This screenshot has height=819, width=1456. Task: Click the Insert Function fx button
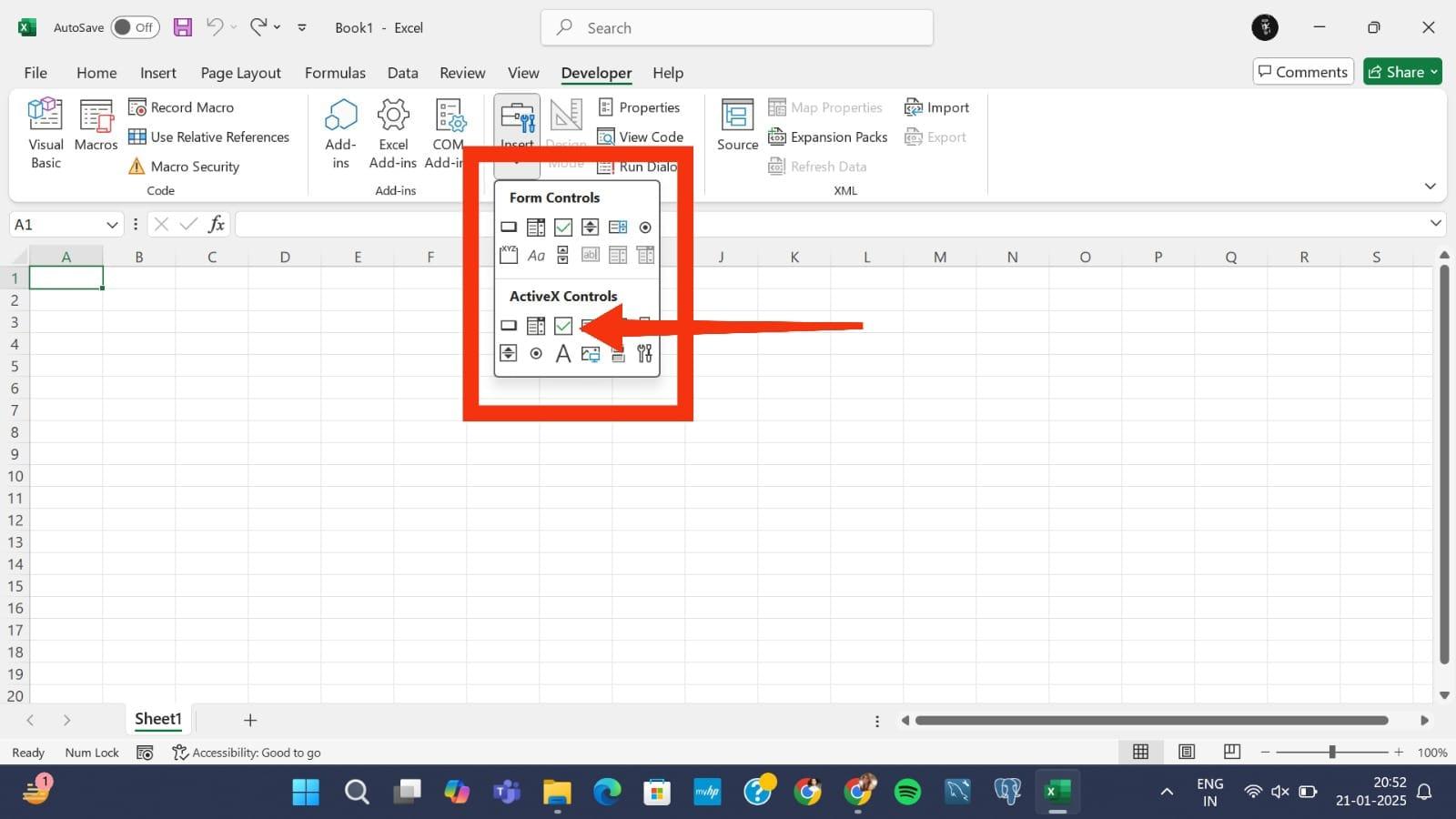tap(217, 224)
